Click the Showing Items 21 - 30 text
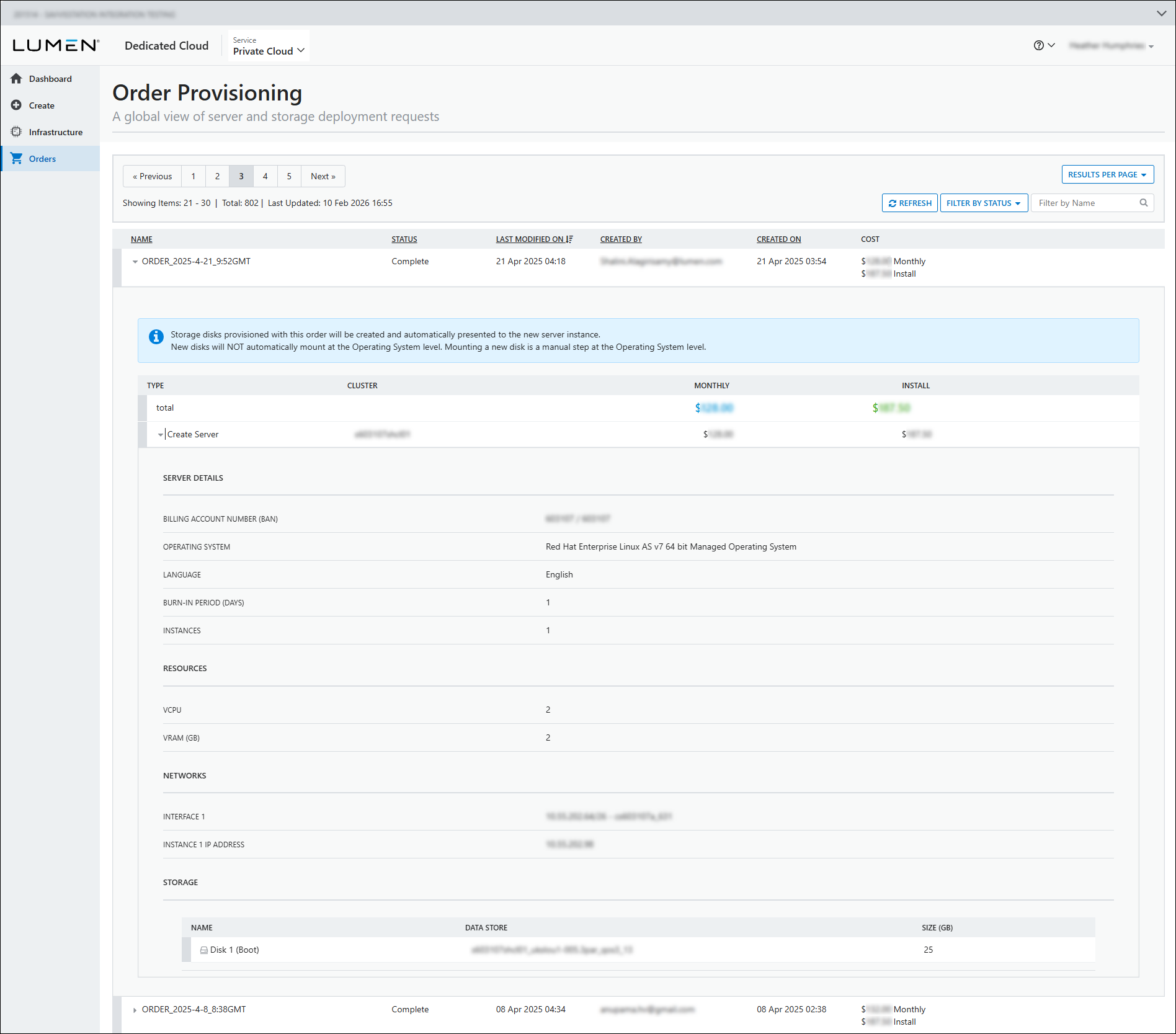The width and height of the screenshot is (1176, 1034). (x=167, y=203)
